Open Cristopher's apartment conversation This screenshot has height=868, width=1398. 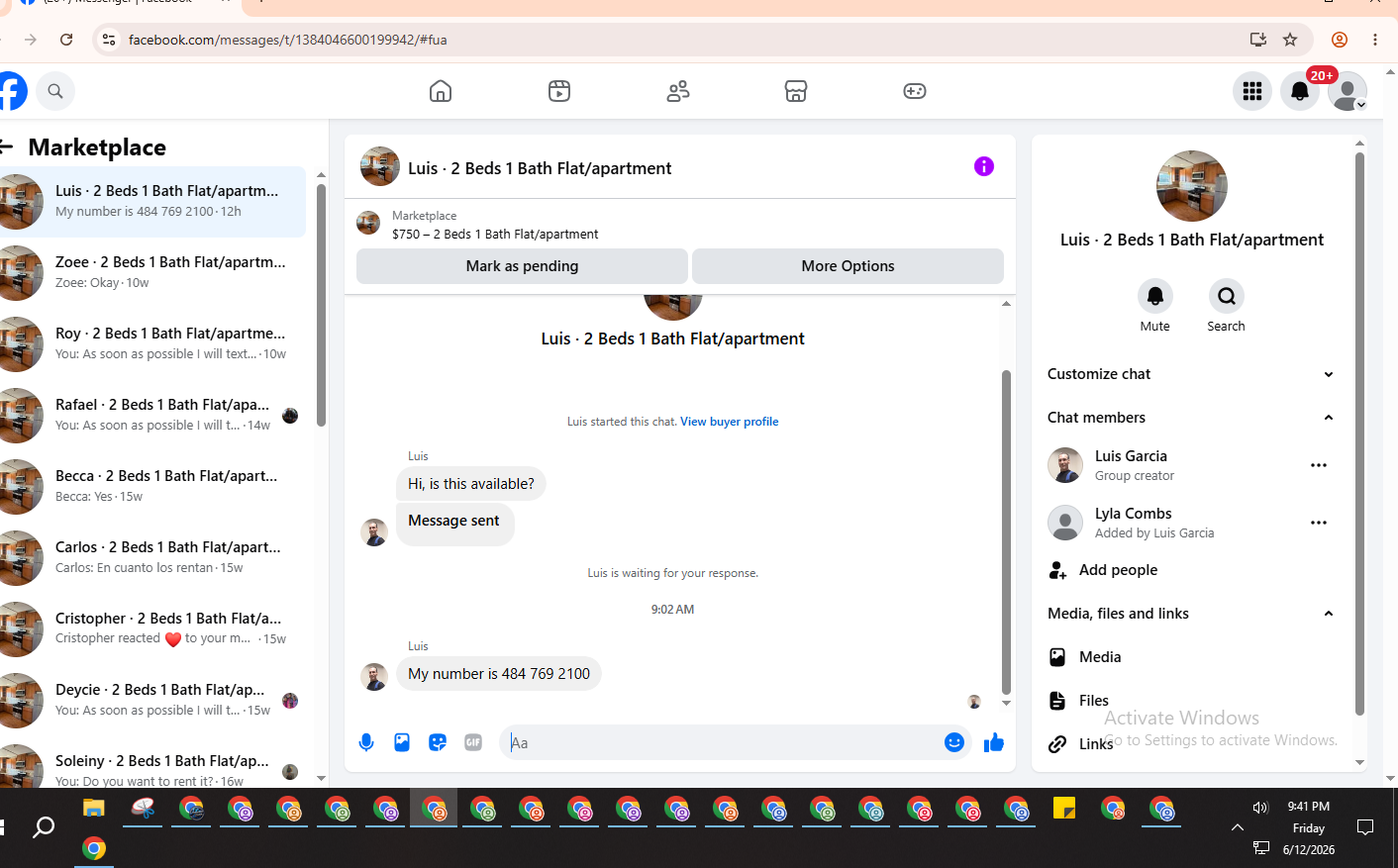pyautogui.click(x=152, y=629)
